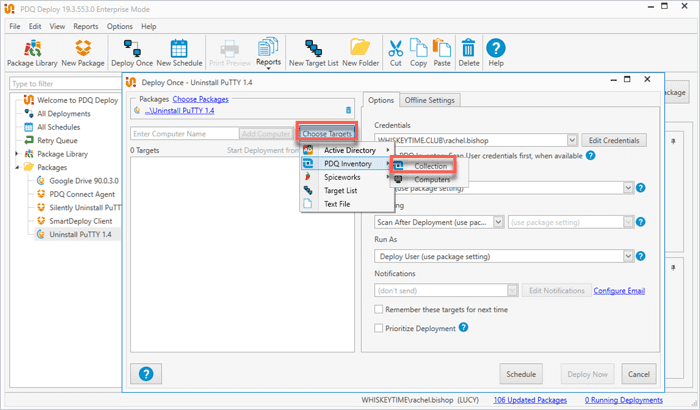
Task: Open the View menu
Action: (57, 26)
